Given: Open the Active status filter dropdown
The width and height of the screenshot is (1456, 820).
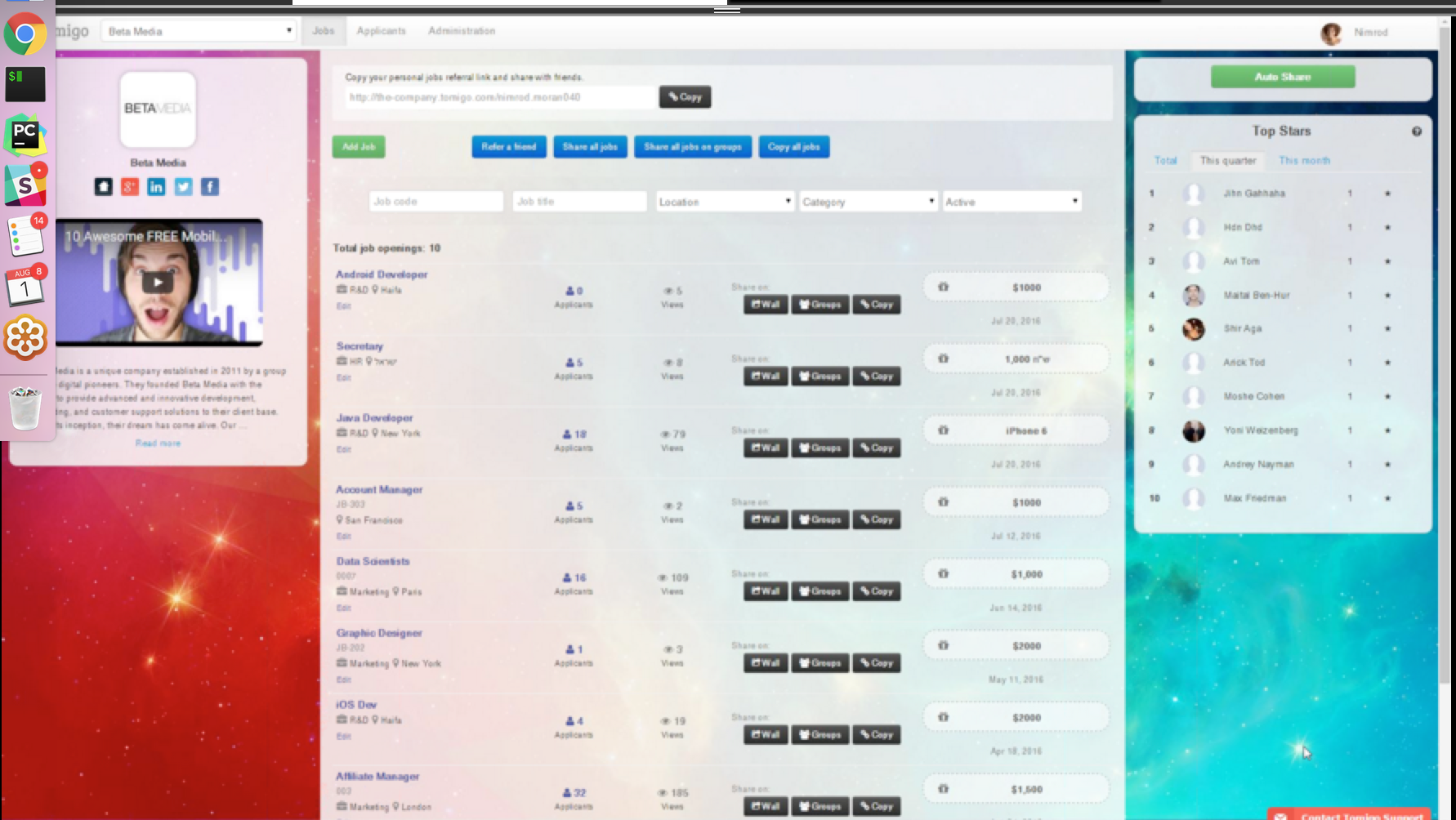Looking at the screenshot, I should [1012, 202].
